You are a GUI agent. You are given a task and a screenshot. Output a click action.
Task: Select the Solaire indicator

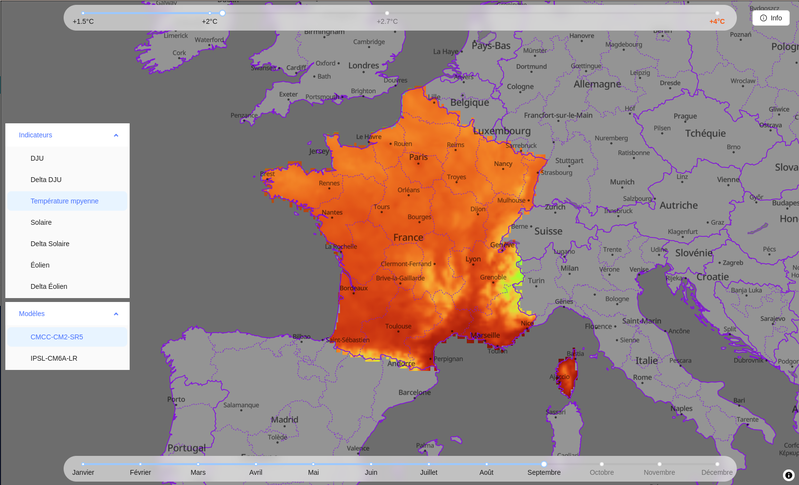pos(41,222)
